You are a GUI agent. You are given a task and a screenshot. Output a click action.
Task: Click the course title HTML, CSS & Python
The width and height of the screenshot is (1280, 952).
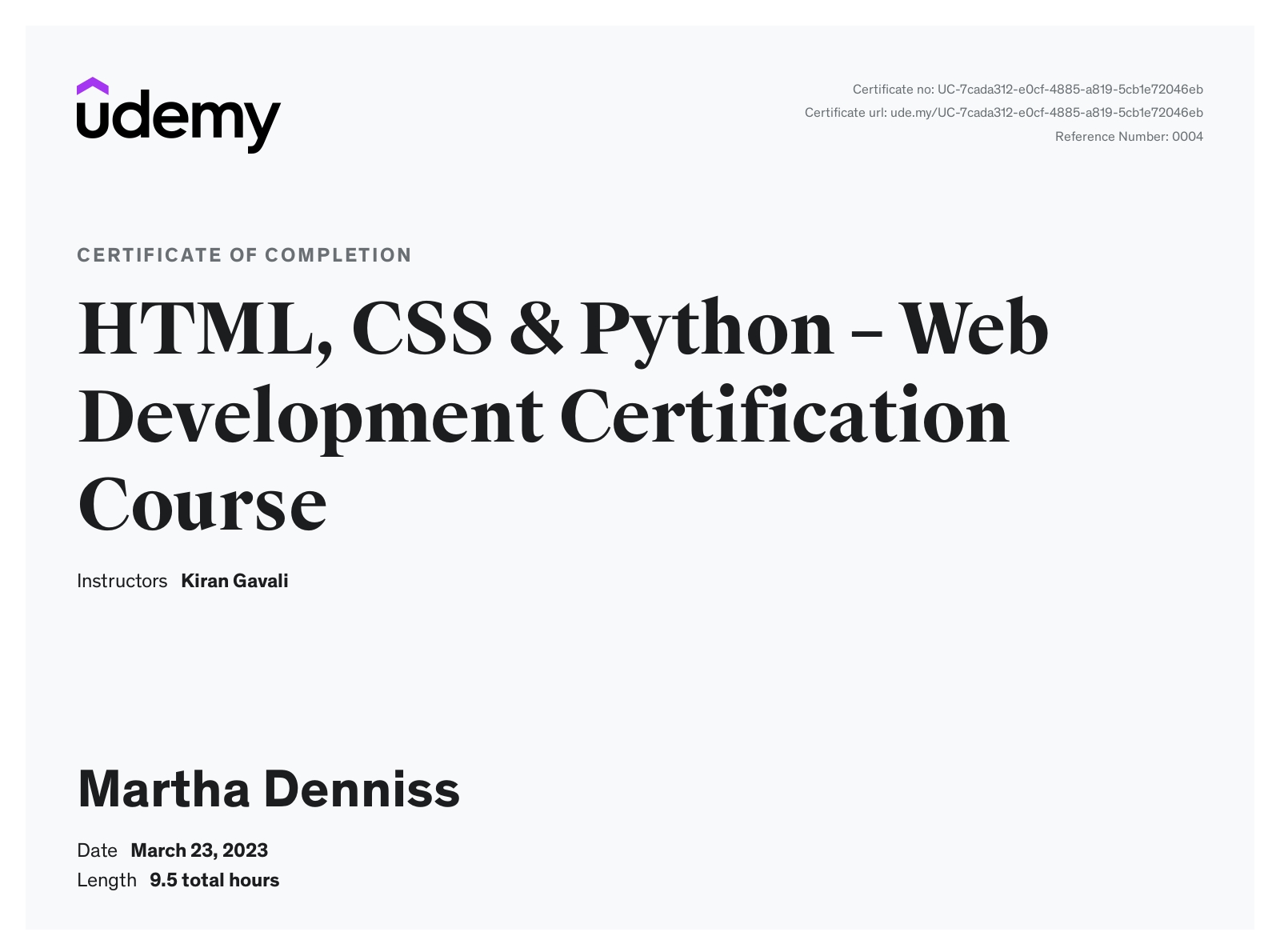point(562,415)
